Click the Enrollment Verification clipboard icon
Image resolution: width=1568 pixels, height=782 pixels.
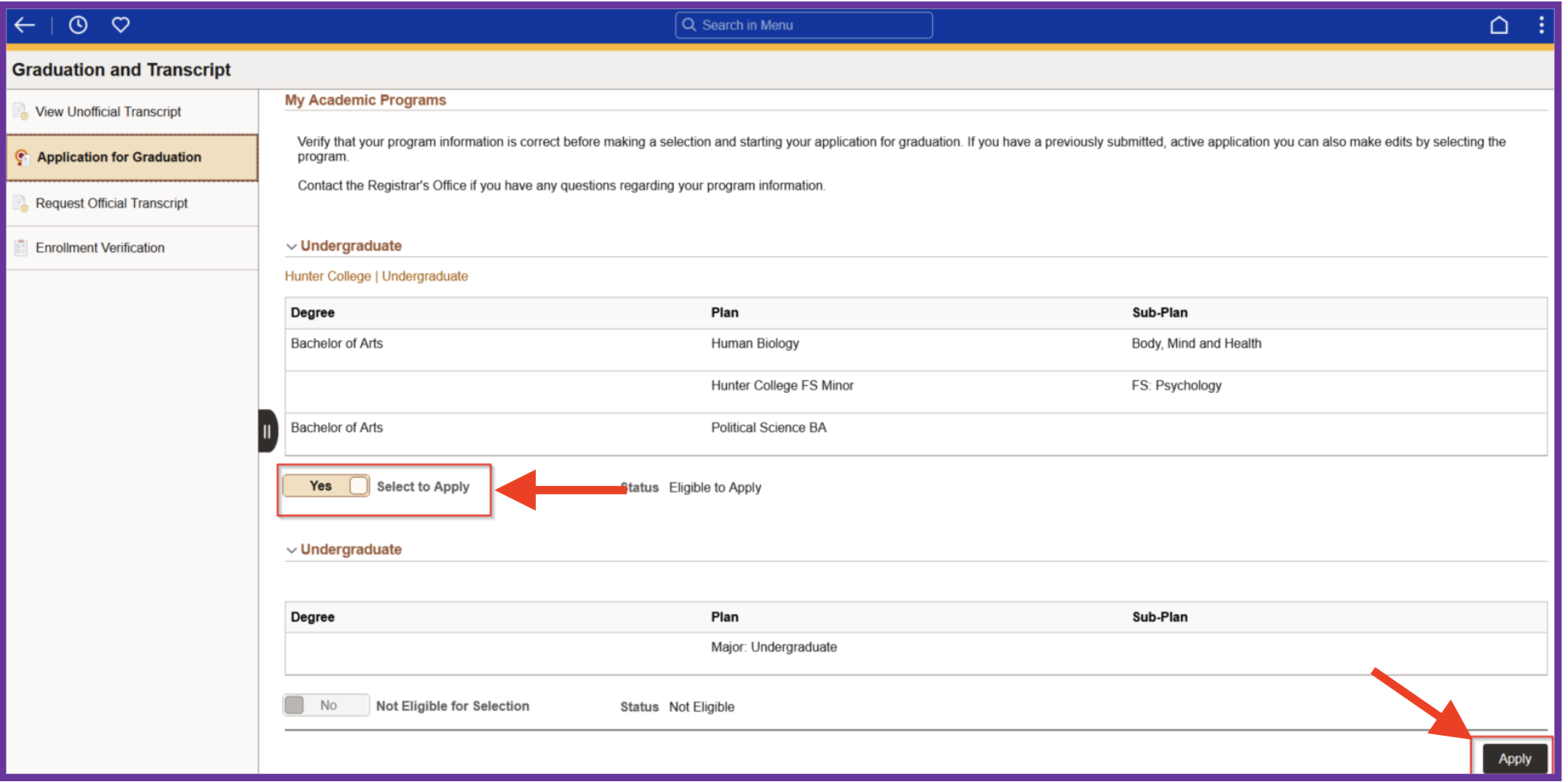pyautogui.click(x=21, y=247)
